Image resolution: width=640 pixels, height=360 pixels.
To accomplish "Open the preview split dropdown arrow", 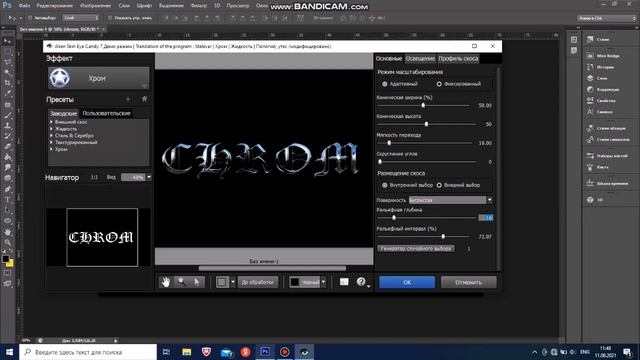I will click(233, 282).
